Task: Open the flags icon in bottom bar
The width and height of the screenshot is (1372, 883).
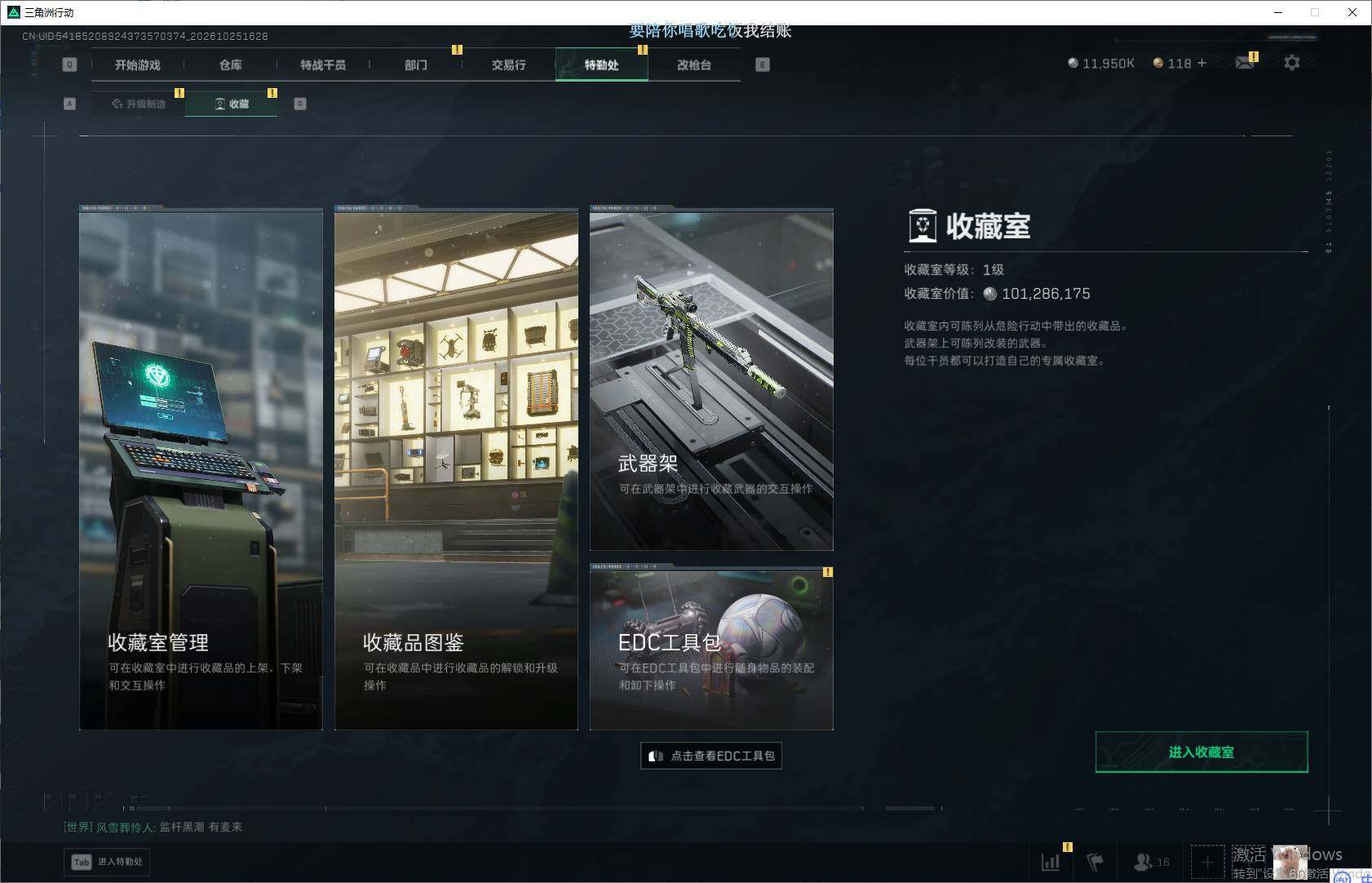Action: pyautogui.click(x=1095, y=861)
